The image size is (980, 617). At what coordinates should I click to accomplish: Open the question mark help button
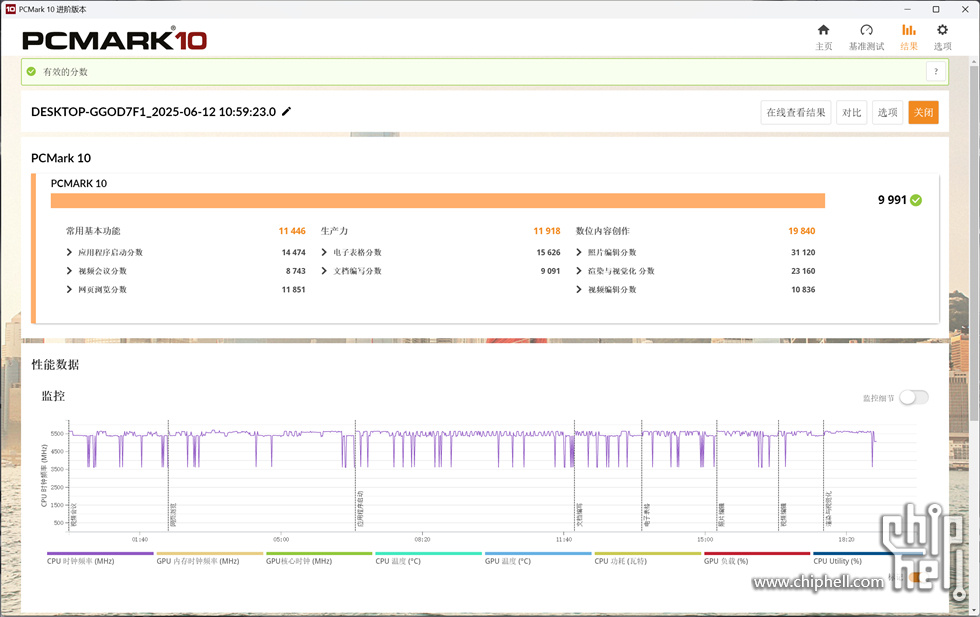coord(936,71)
